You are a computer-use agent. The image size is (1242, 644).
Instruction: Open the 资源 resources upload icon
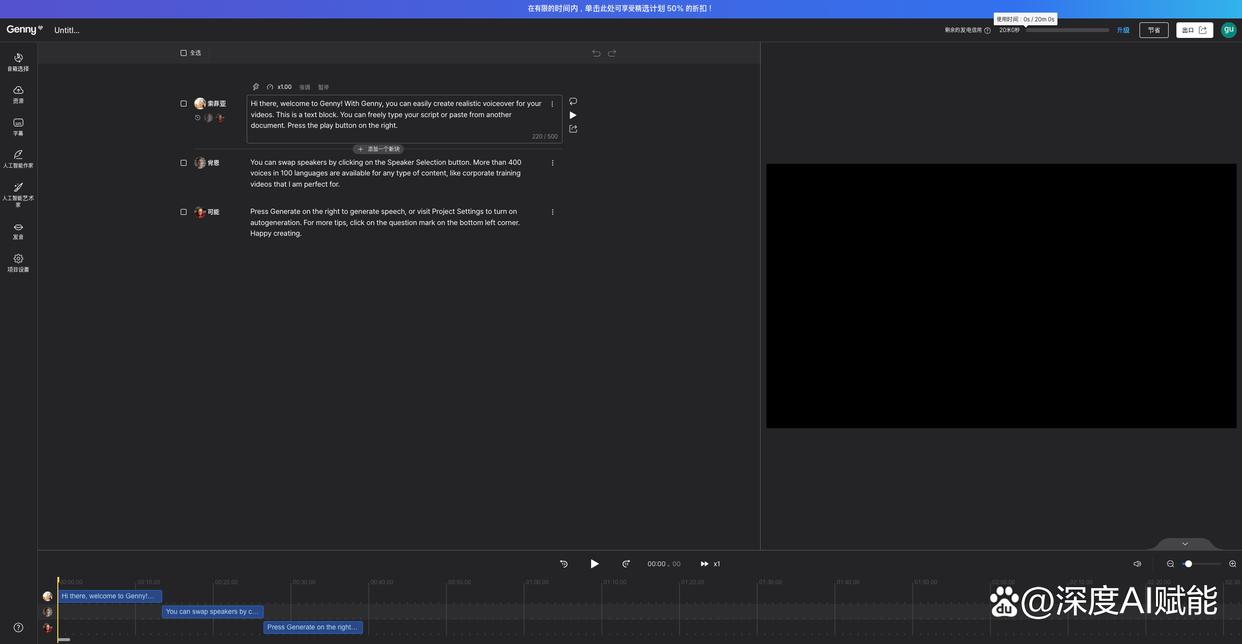[18, 94]
